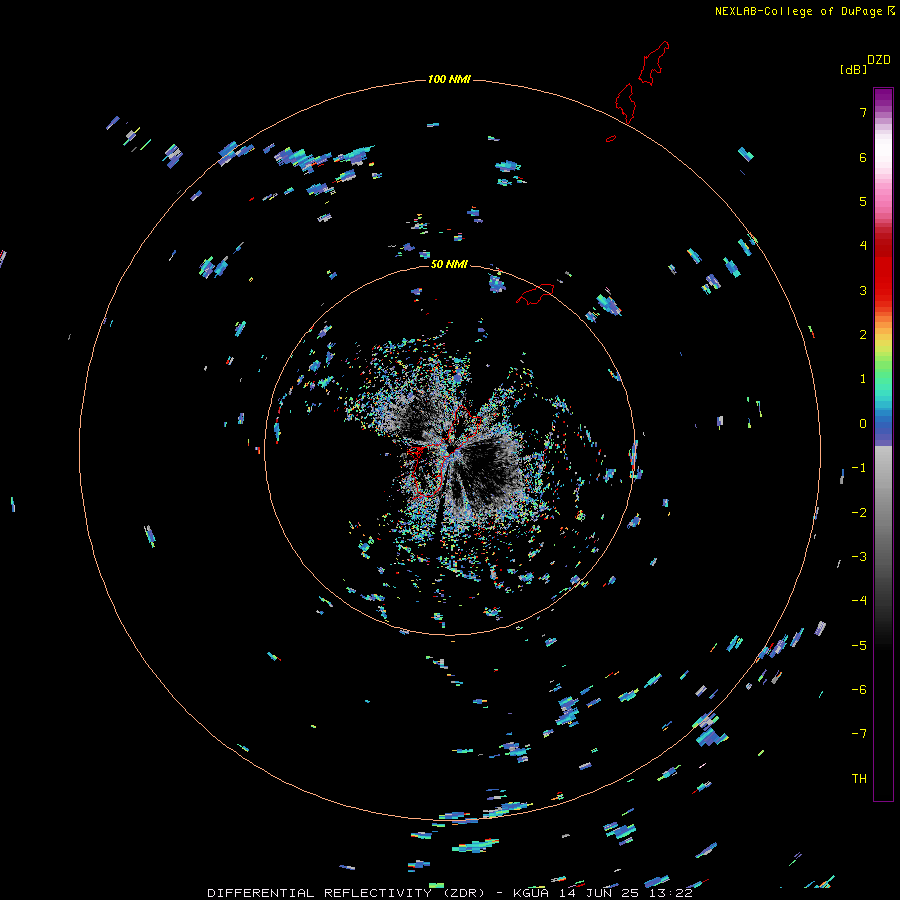This screenshot has width=900, height=900.
Task: Click the 3 dB label on the scale
Action: point(863,290)
